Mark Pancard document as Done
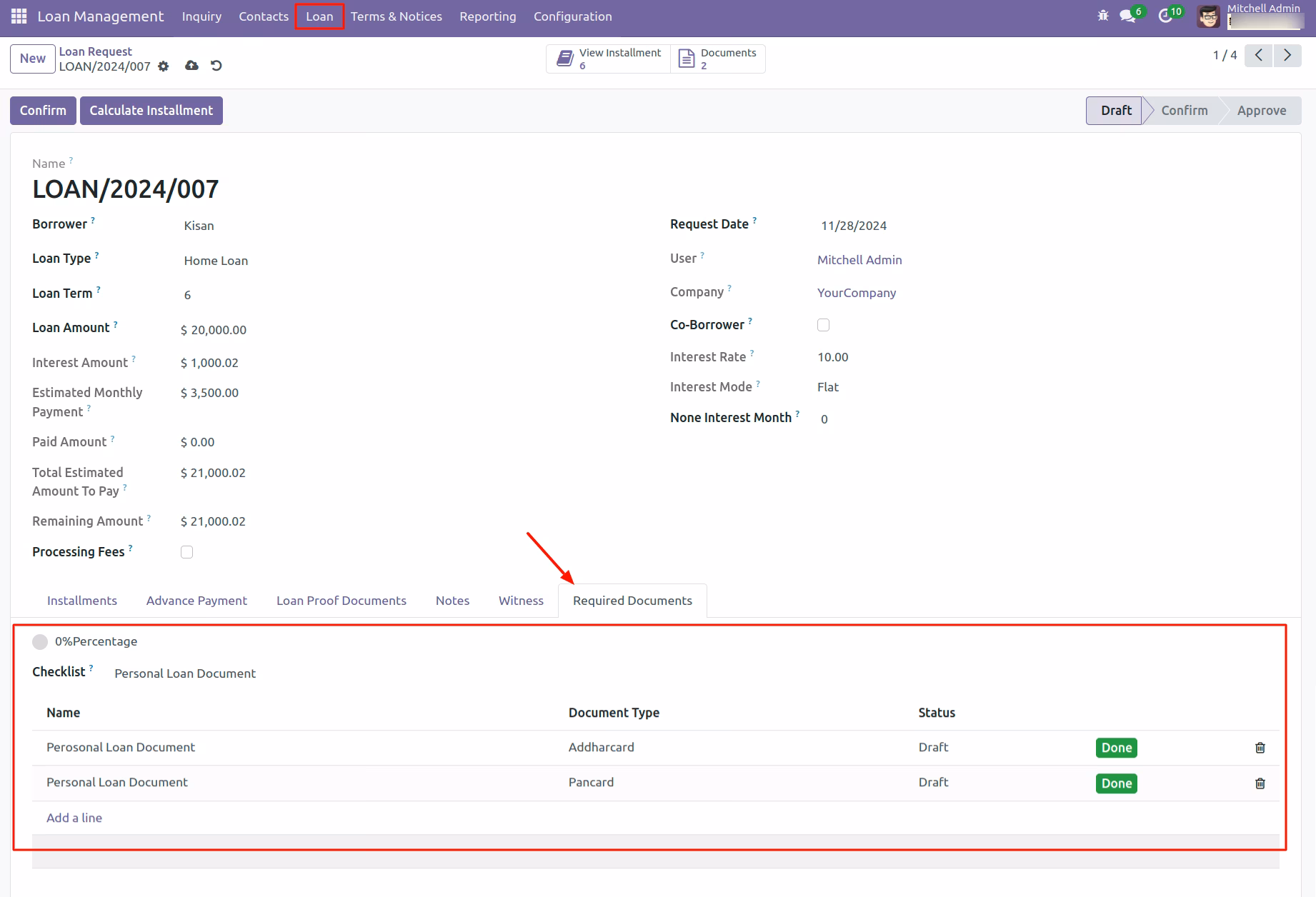The image size is (1316, 897). click(1117, 783)
